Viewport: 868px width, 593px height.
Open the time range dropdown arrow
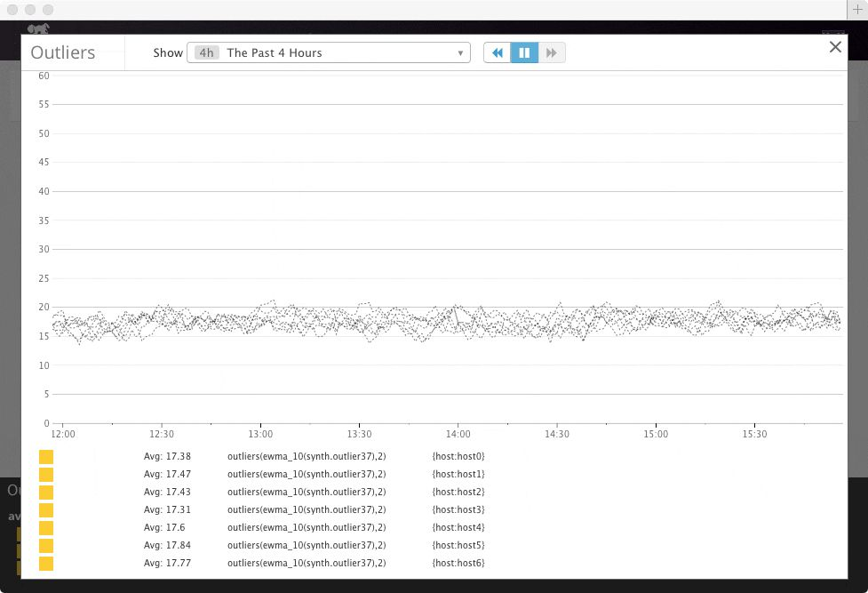460,53
